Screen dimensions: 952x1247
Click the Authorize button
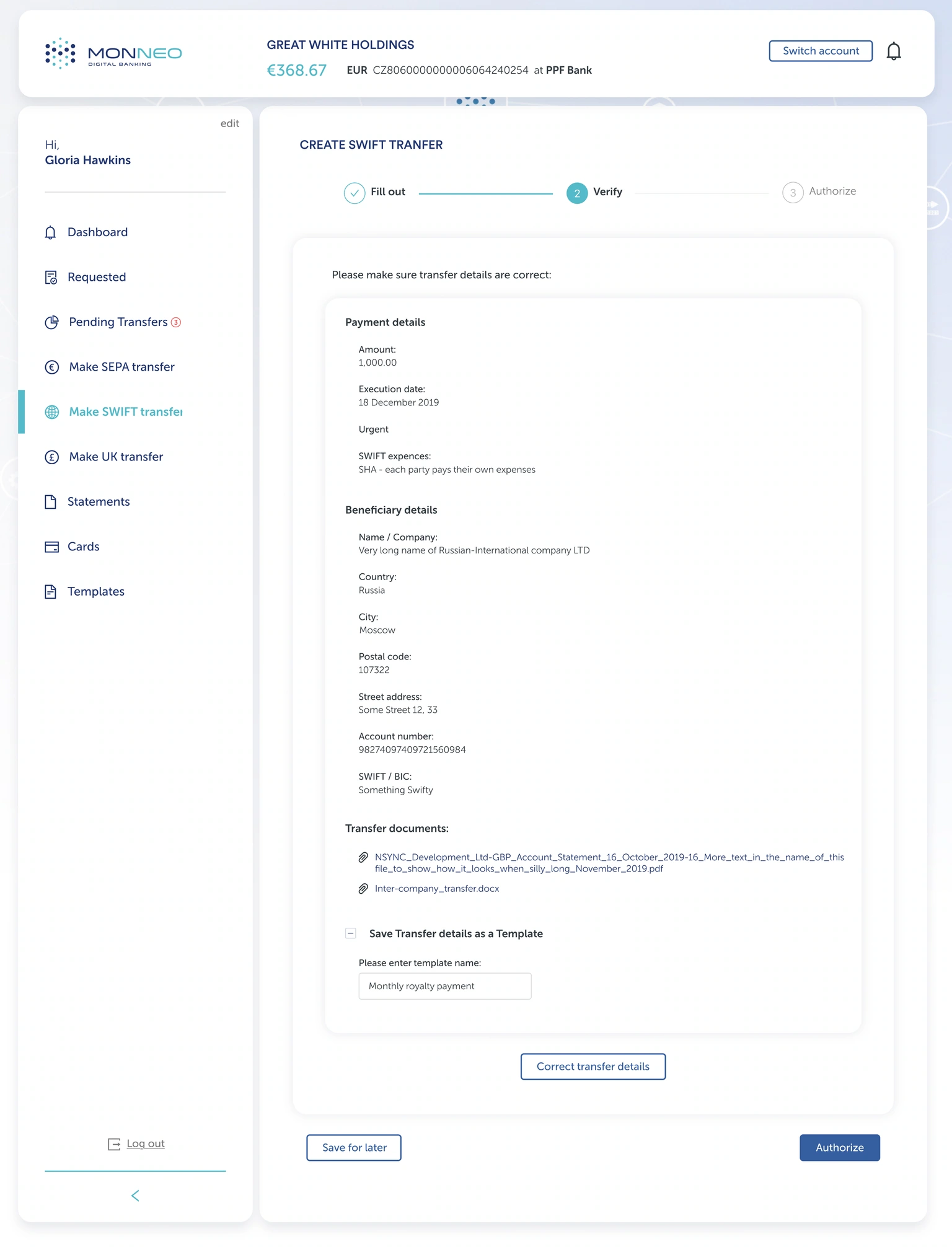pyautogui.click(x=840, y=1148)
